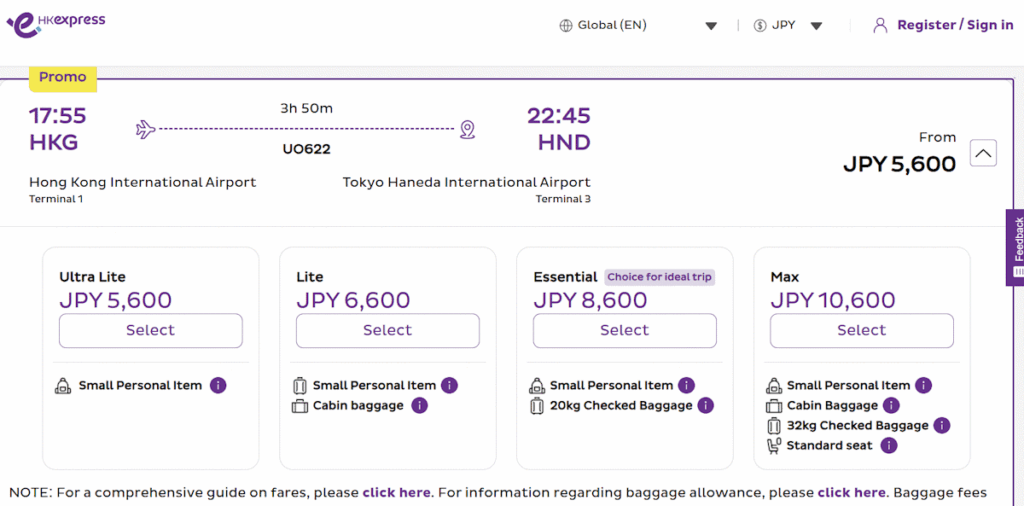Viewport: 1024px width, 506px height.
Task: Open info icon for 32kg Checked Baggage
Action: (x=942, y=425)
